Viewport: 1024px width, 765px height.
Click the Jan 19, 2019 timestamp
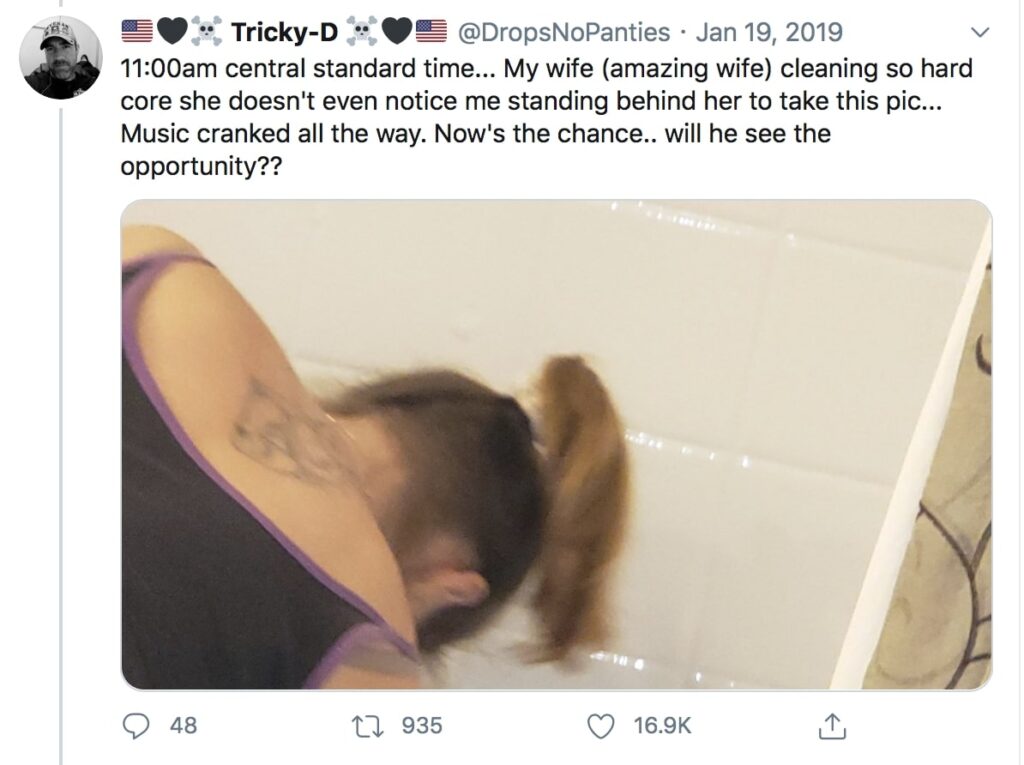[x=769, y=32]
